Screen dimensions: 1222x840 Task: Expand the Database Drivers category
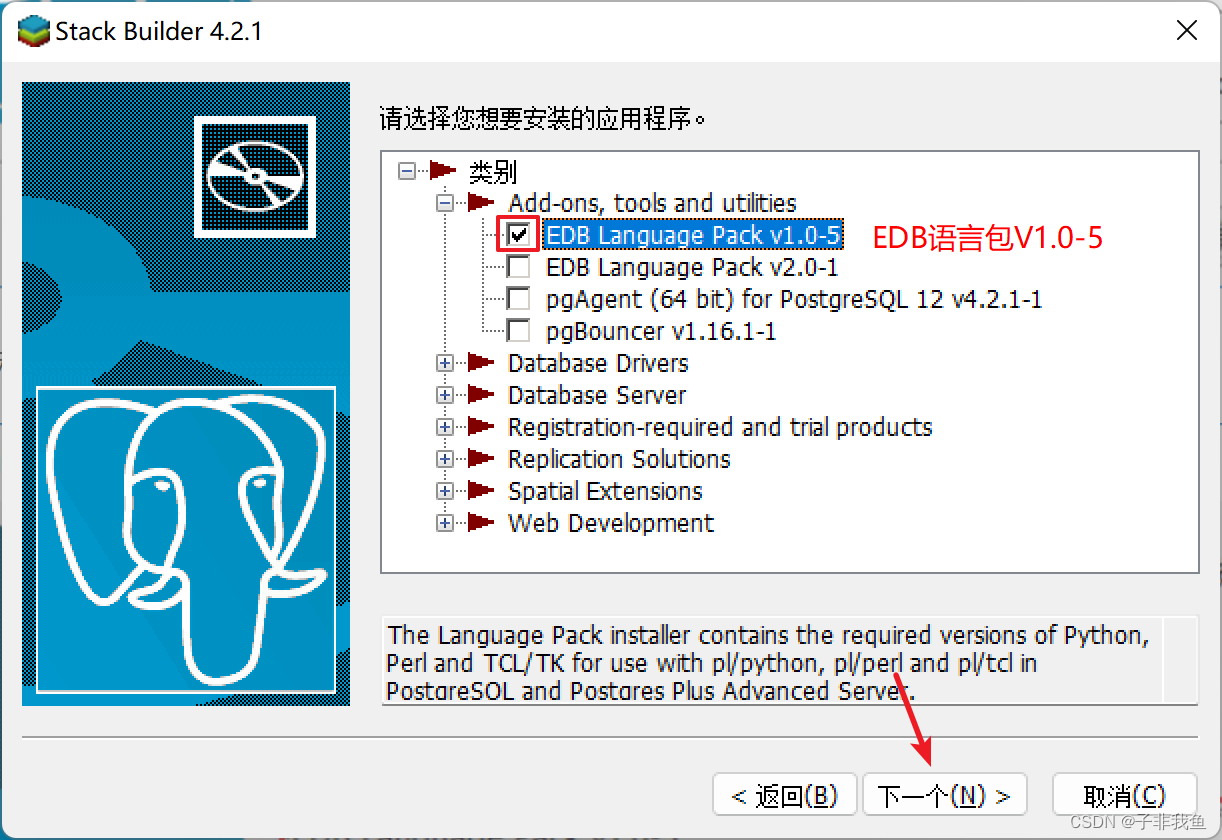[x=444, y=363]
